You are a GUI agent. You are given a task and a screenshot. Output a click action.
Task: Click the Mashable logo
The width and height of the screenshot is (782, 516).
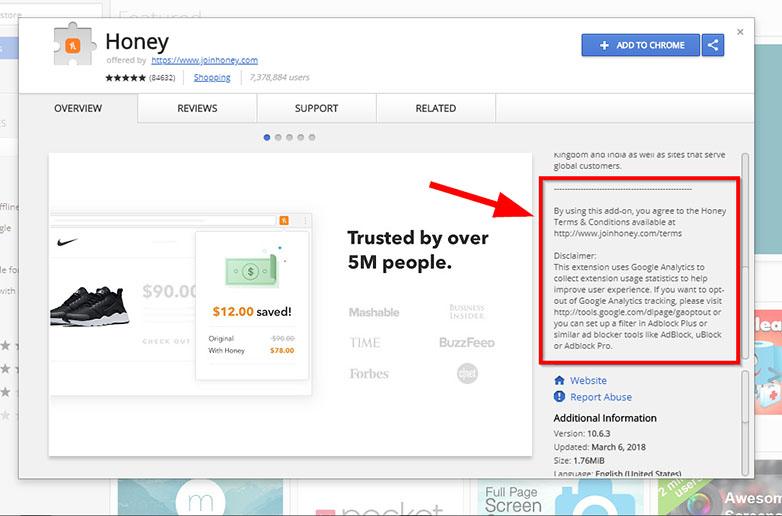click(x=374, y=313)
